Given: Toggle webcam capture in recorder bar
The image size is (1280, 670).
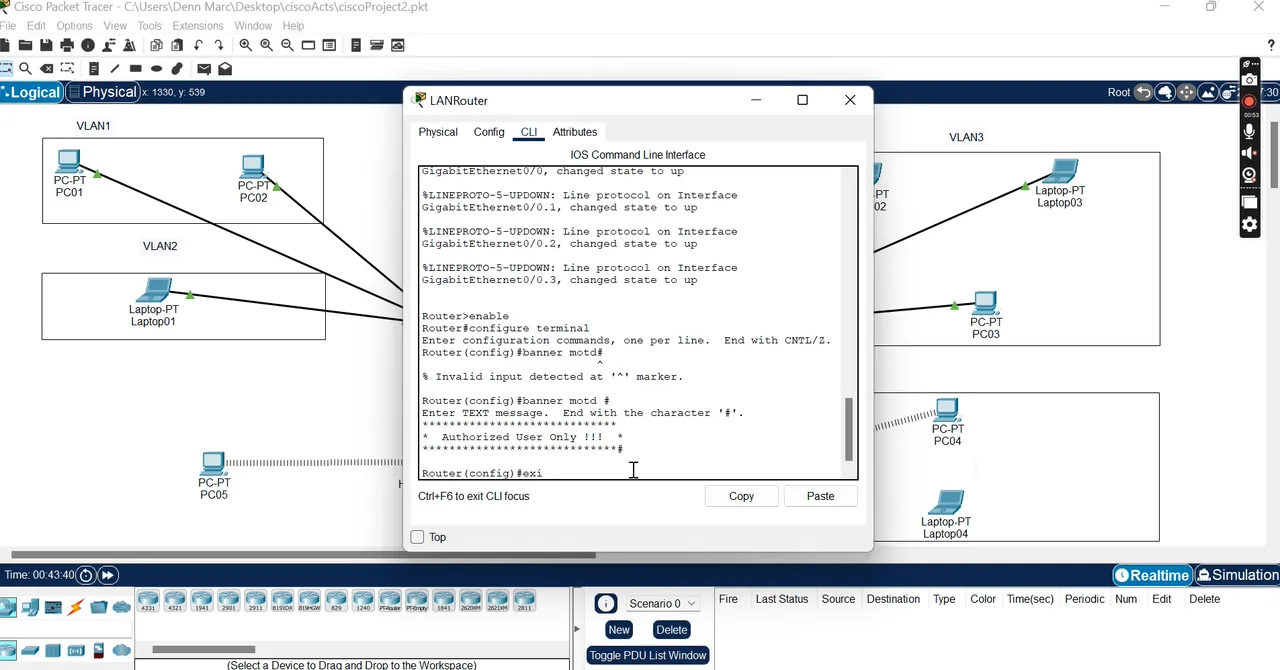Looking at the screenshot, I should coord(1249,175).
